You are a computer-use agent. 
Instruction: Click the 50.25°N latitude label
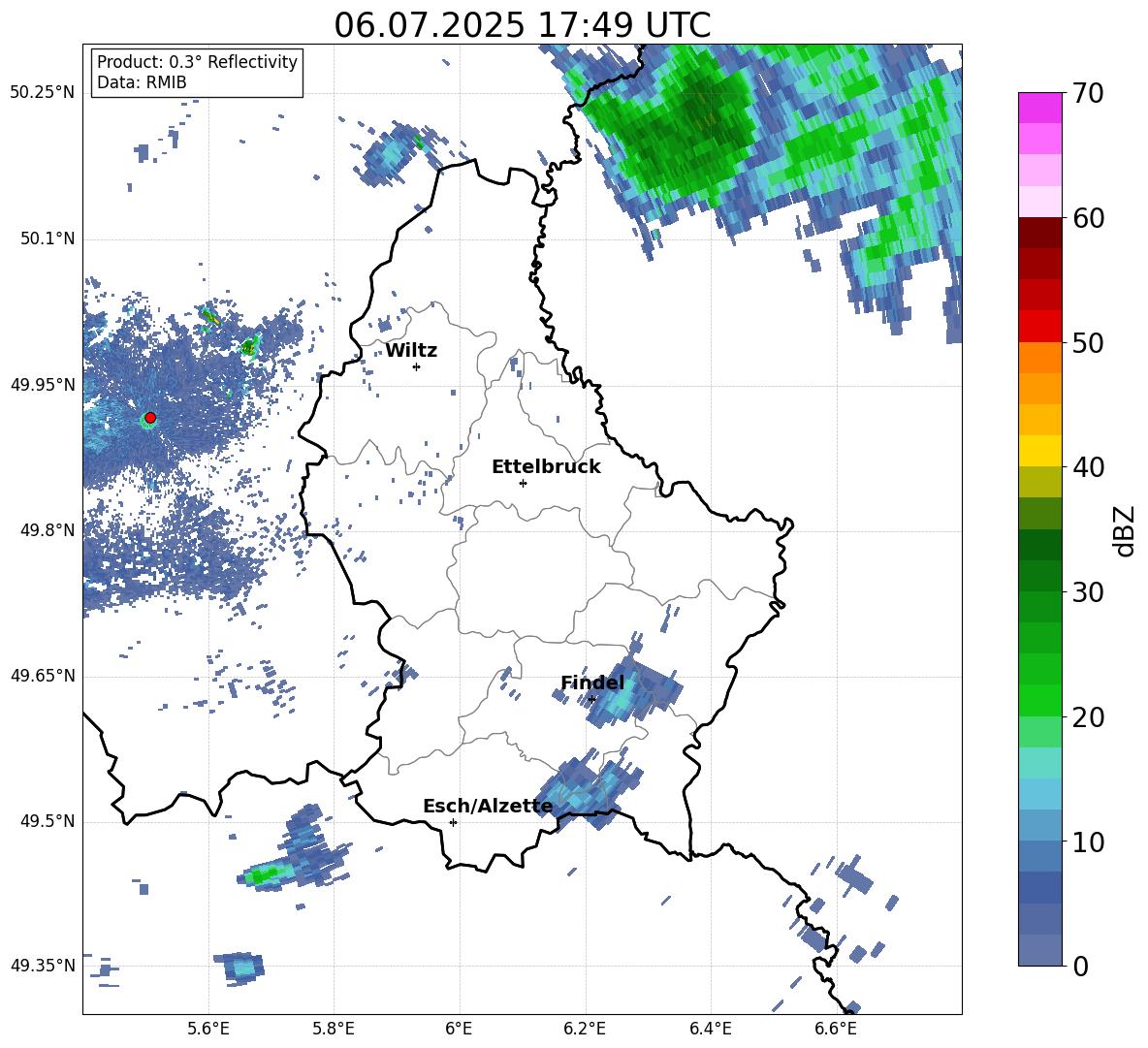(x=43, y=93)
